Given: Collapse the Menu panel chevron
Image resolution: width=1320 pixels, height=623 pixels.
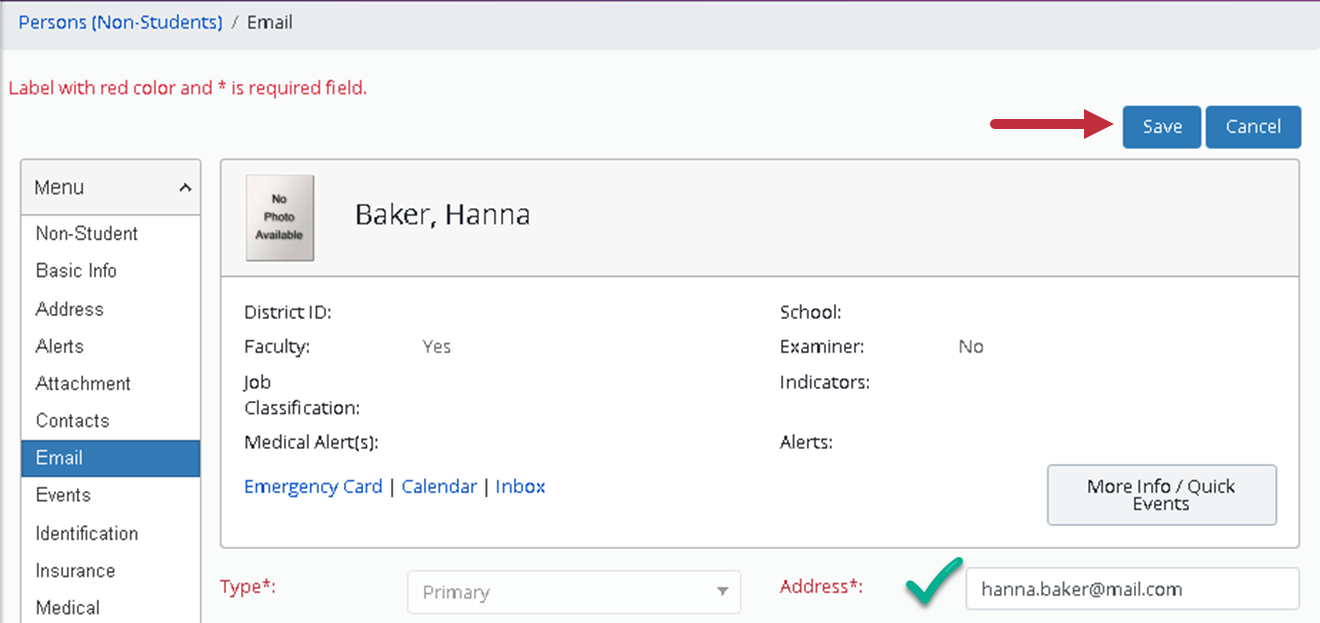Looking at the screenshot, I should (185, 187).
